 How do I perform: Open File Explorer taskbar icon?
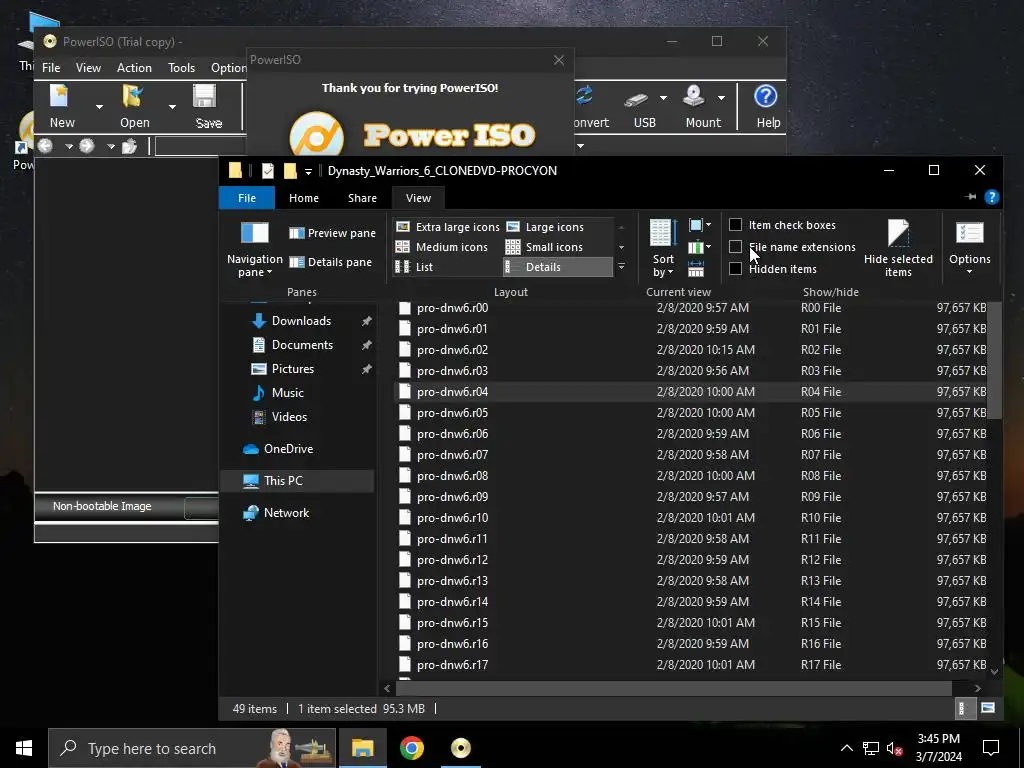362,748
